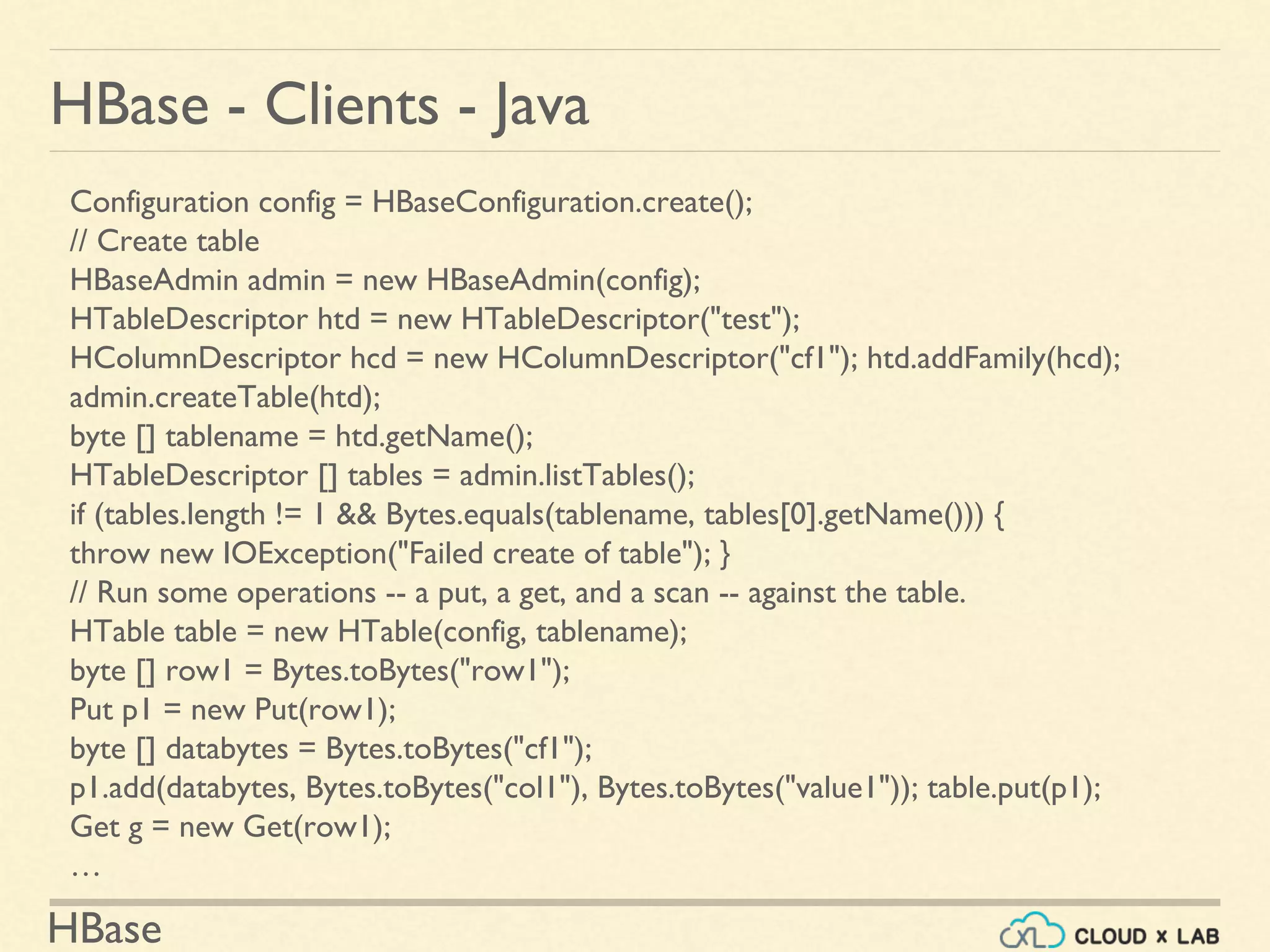The image size is (1270, 952).
Task: Click the 'throw new IOException' line
Action: click(x=401, y=554)
